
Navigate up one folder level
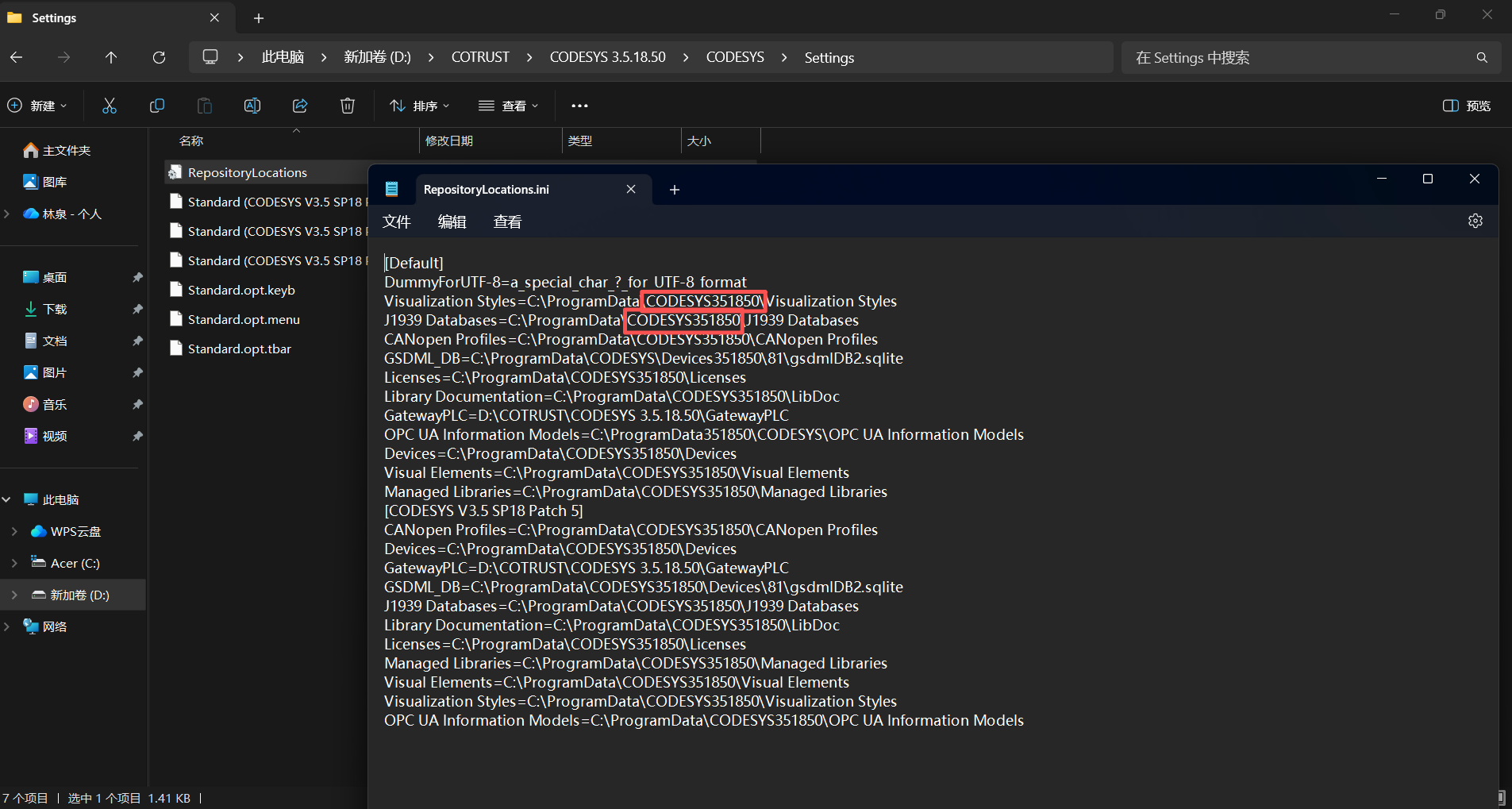[111, 57]
